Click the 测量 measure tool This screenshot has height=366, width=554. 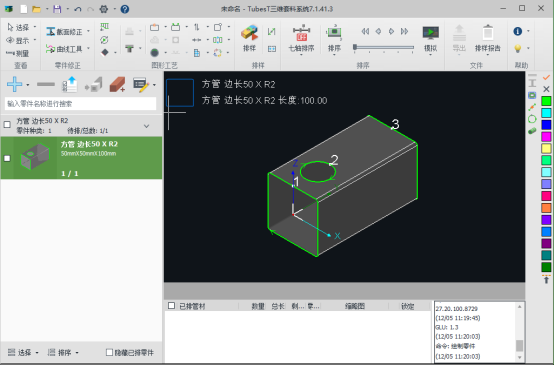pyautogui.click(x=18, y=53)
